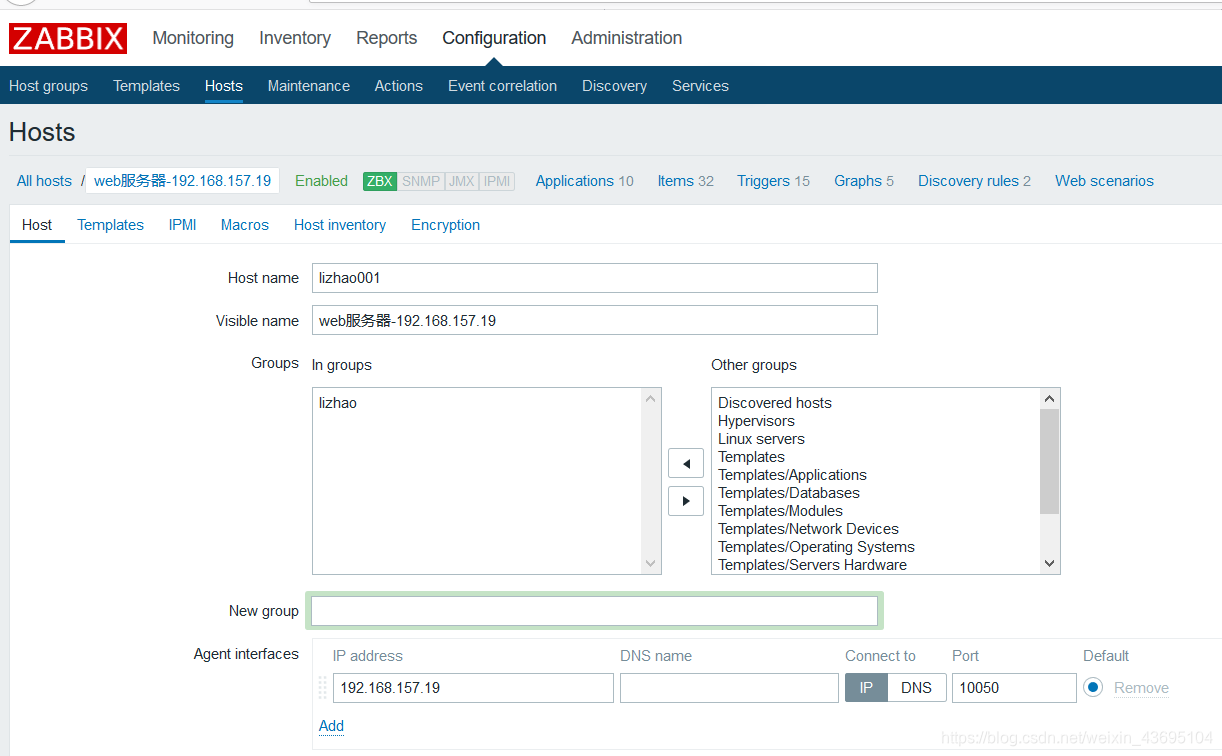Select Linux servers in Other groups

coord(761,439)
